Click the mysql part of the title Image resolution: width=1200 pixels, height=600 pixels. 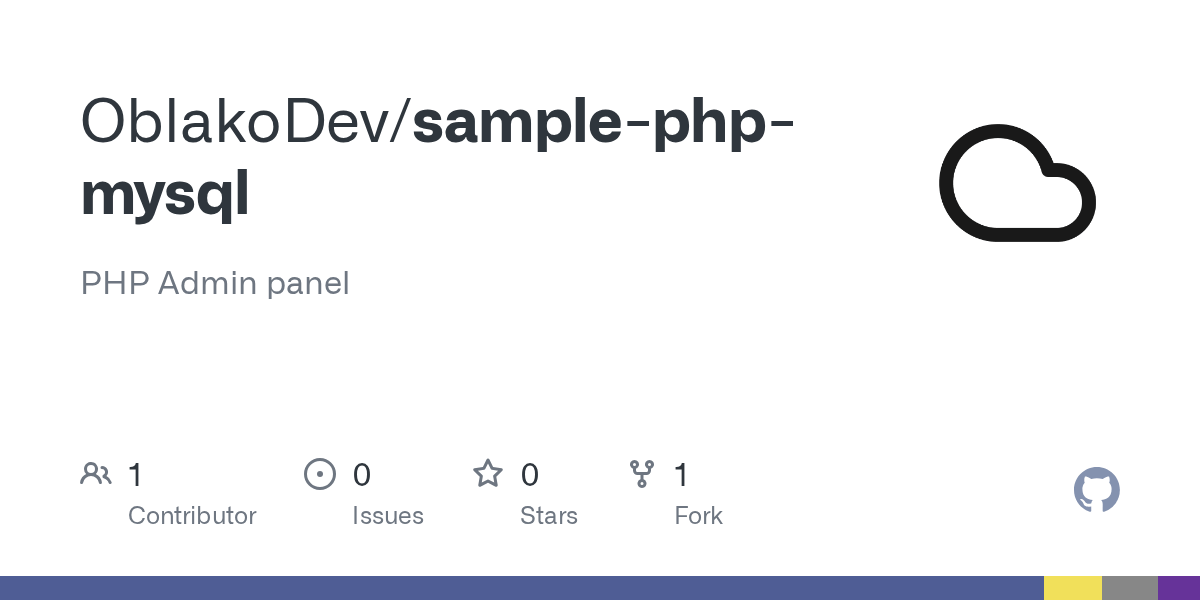(x=165, y=194)
